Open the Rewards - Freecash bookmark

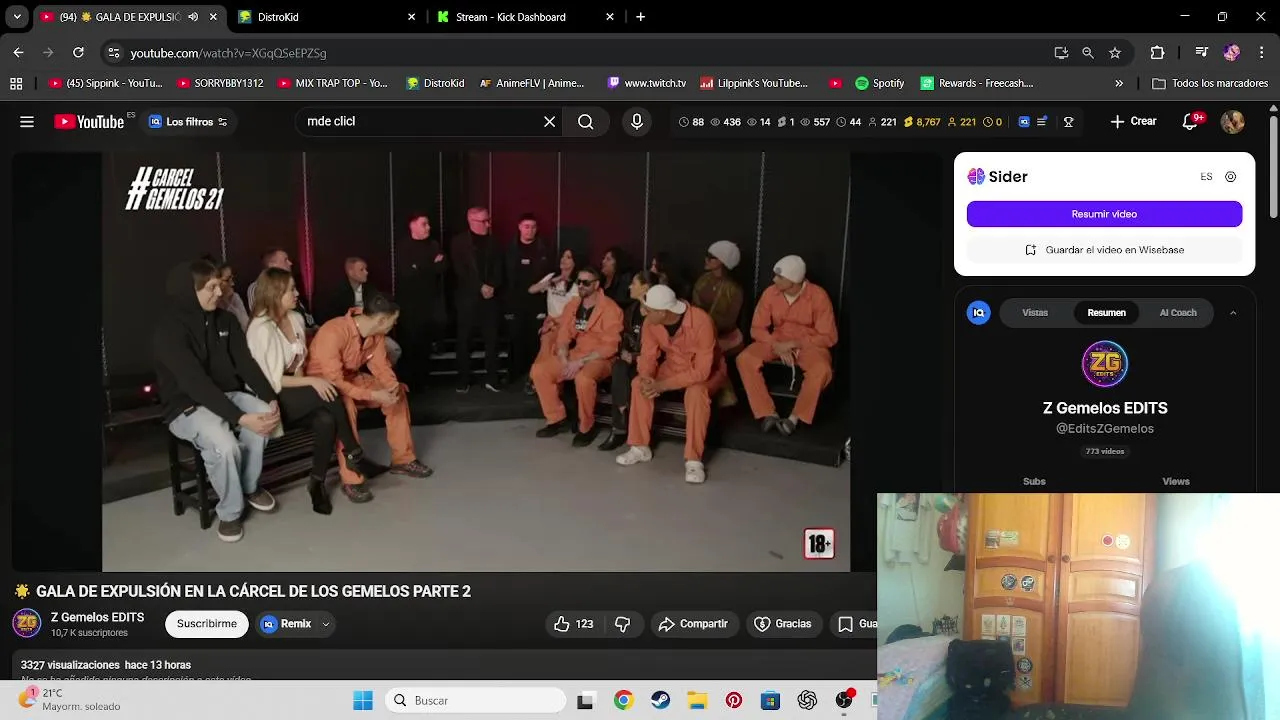976,83
